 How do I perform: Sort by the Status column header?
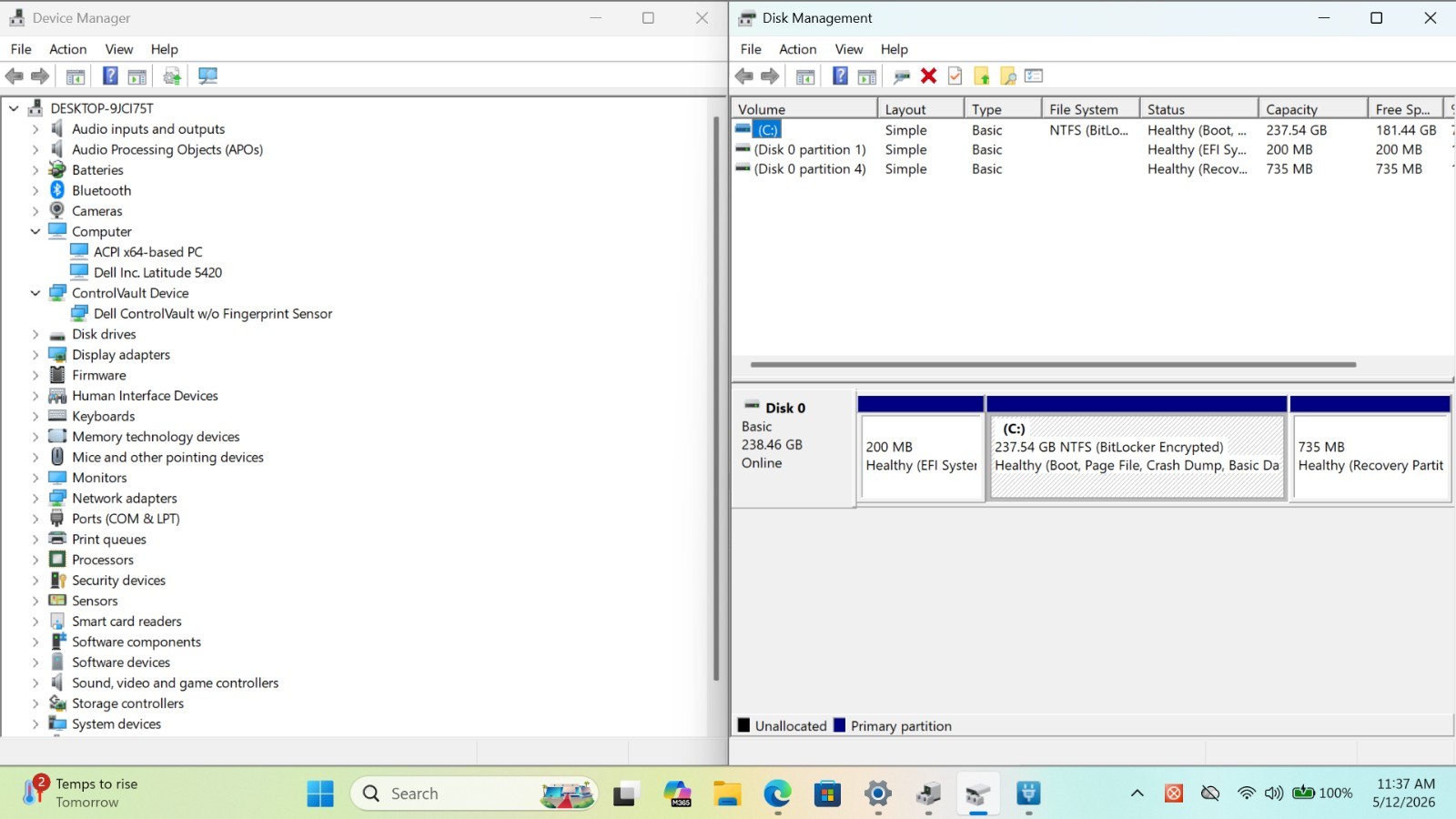tap(1199, 109)
